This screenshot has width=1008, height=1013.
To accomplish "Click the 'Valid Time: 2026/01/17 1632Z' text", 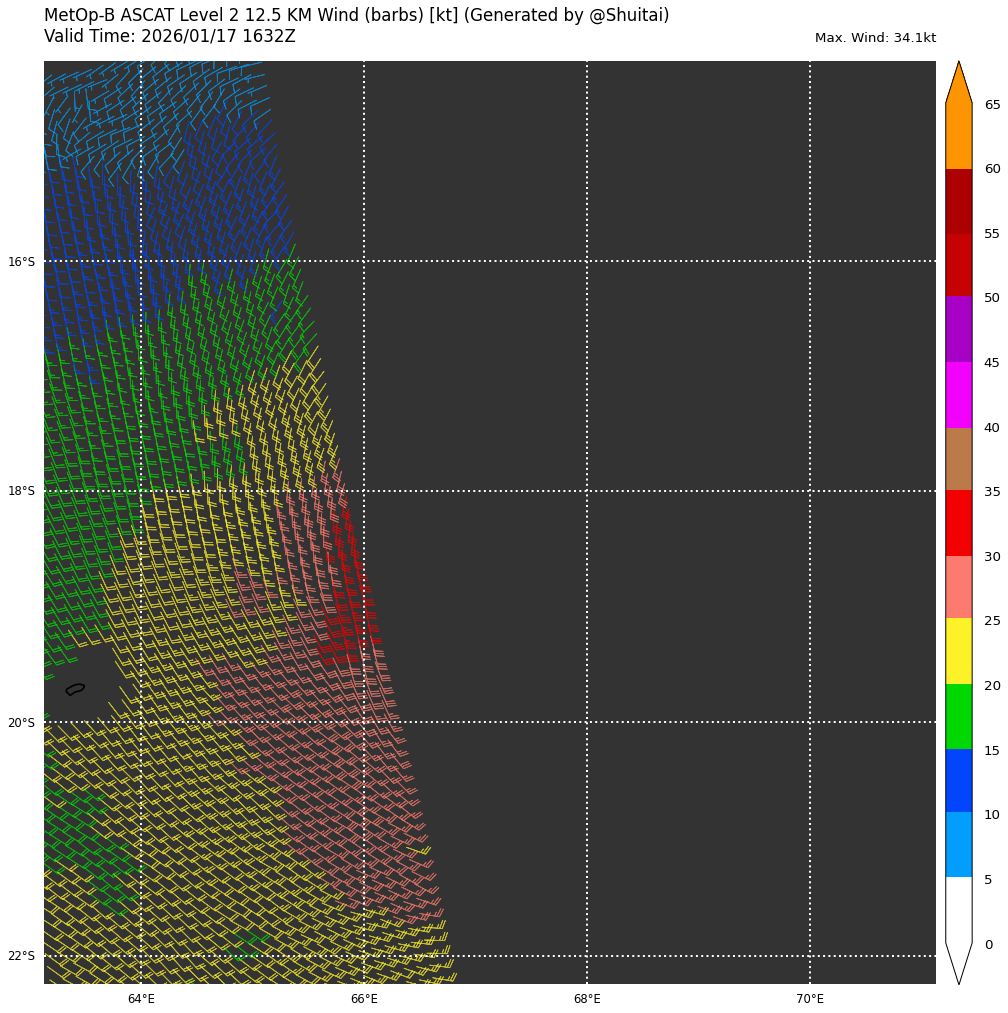I will pos(170,37).
